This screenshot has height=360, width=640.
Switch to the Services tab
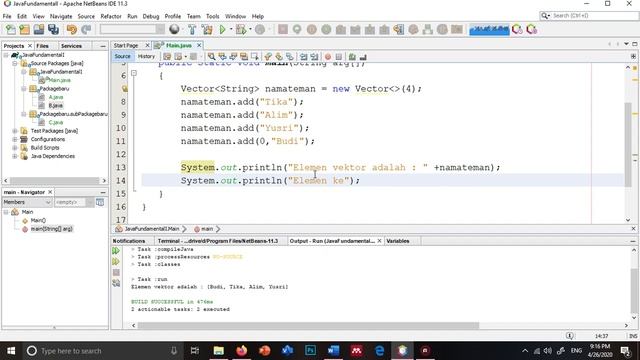(71, 46)
